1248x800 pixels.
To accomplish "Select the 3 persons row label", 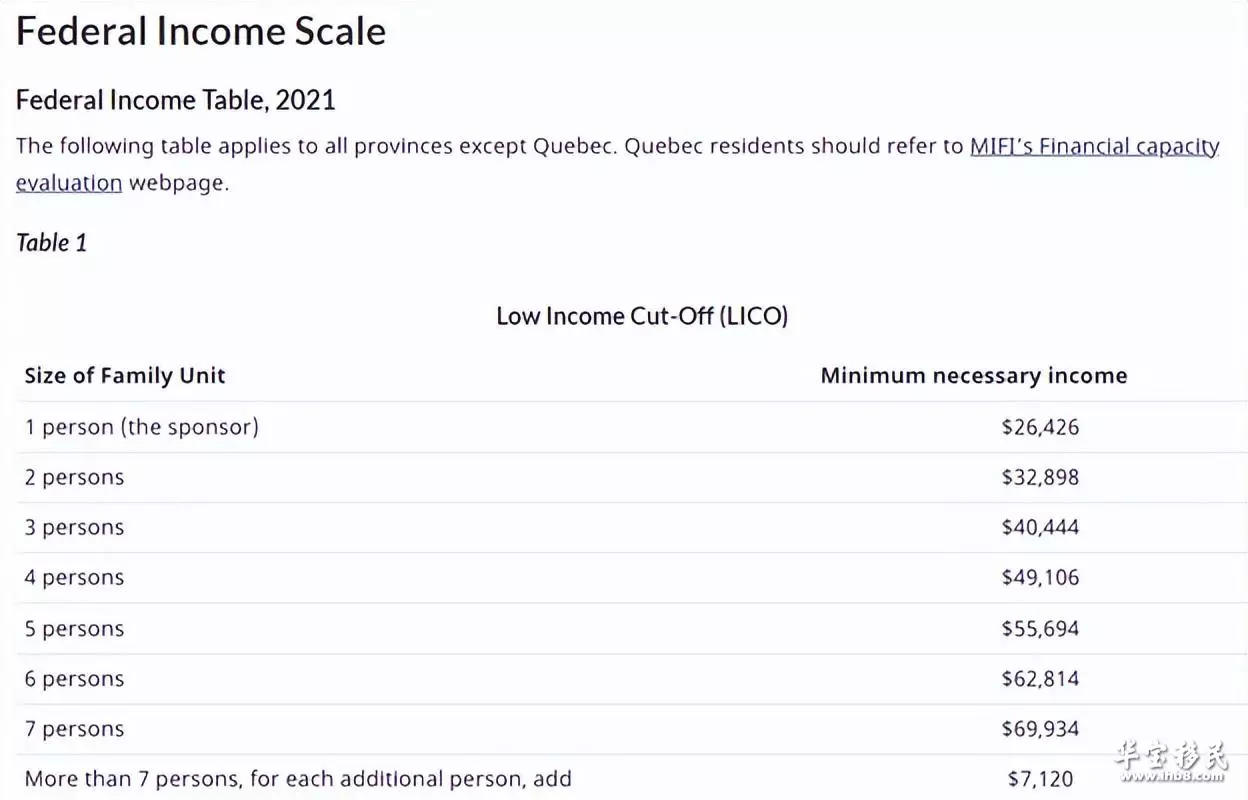I will 74,527.
